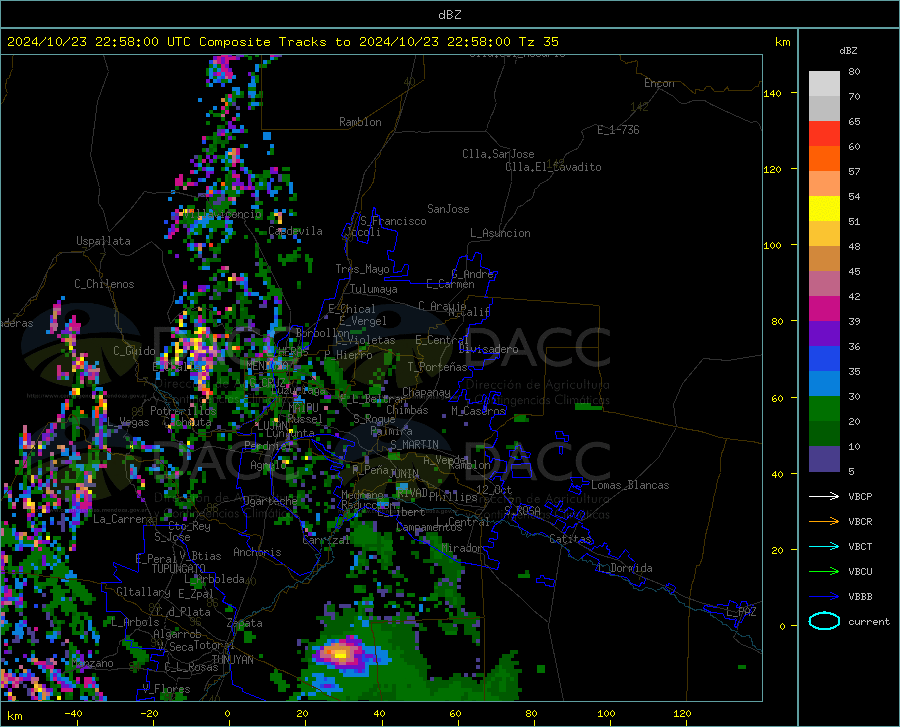This screenshot has height=727, width=900.
Task: Click the TUPUNGATO map label
Action: pos(179,569)
